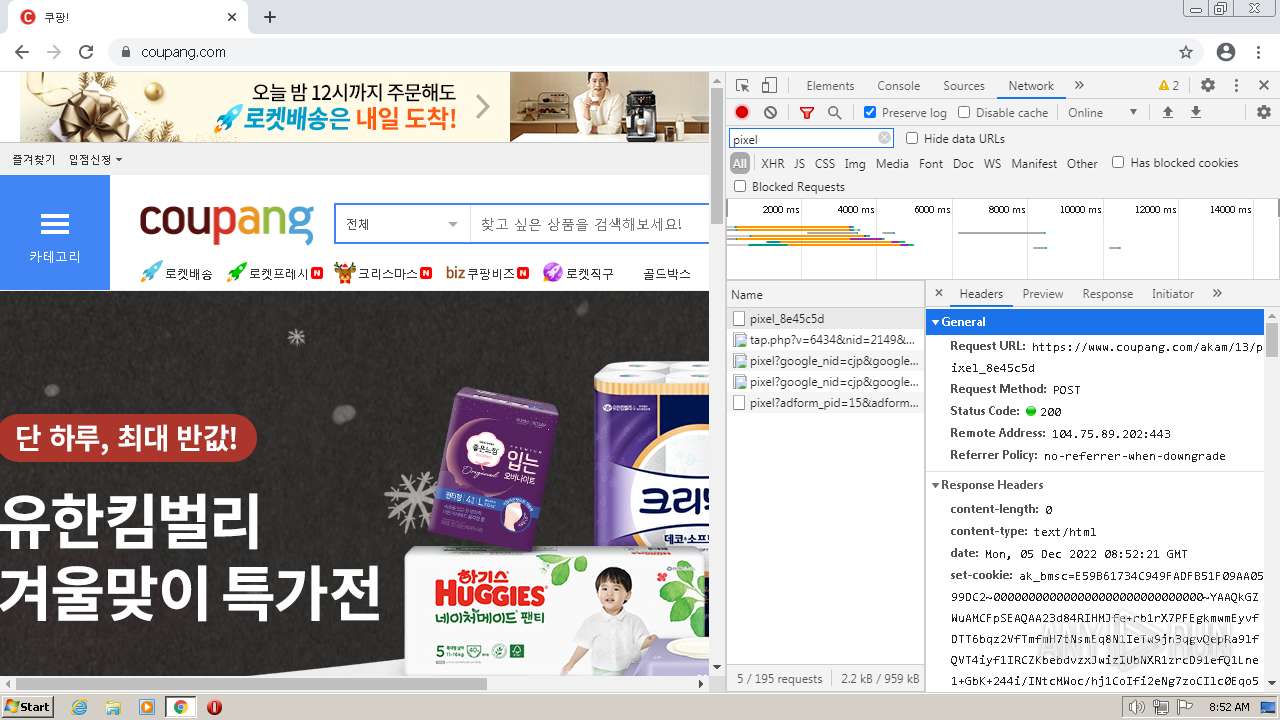Filter requests by JS
1280x720 pixels.
(x=799, y=164)
